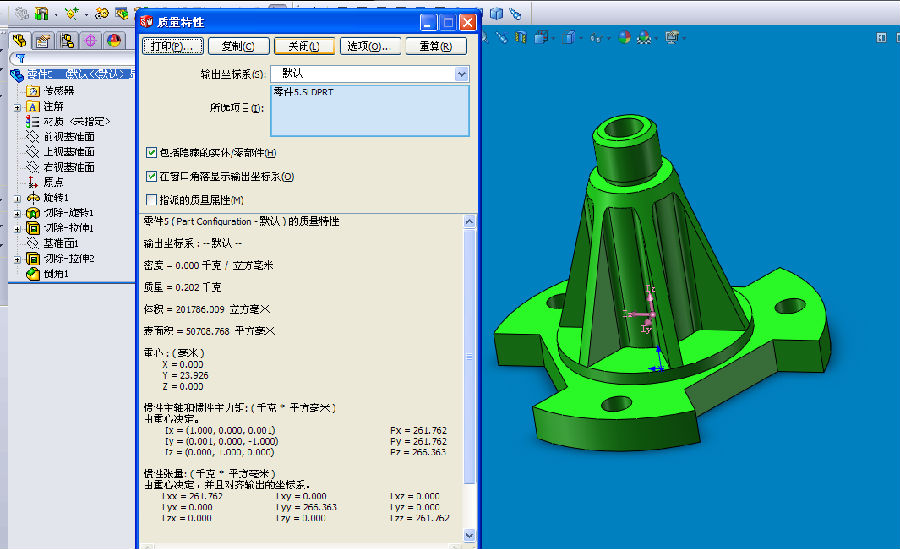Click the View Settings monitor icon
900x549 pixels.
click(x=673, y=38)
